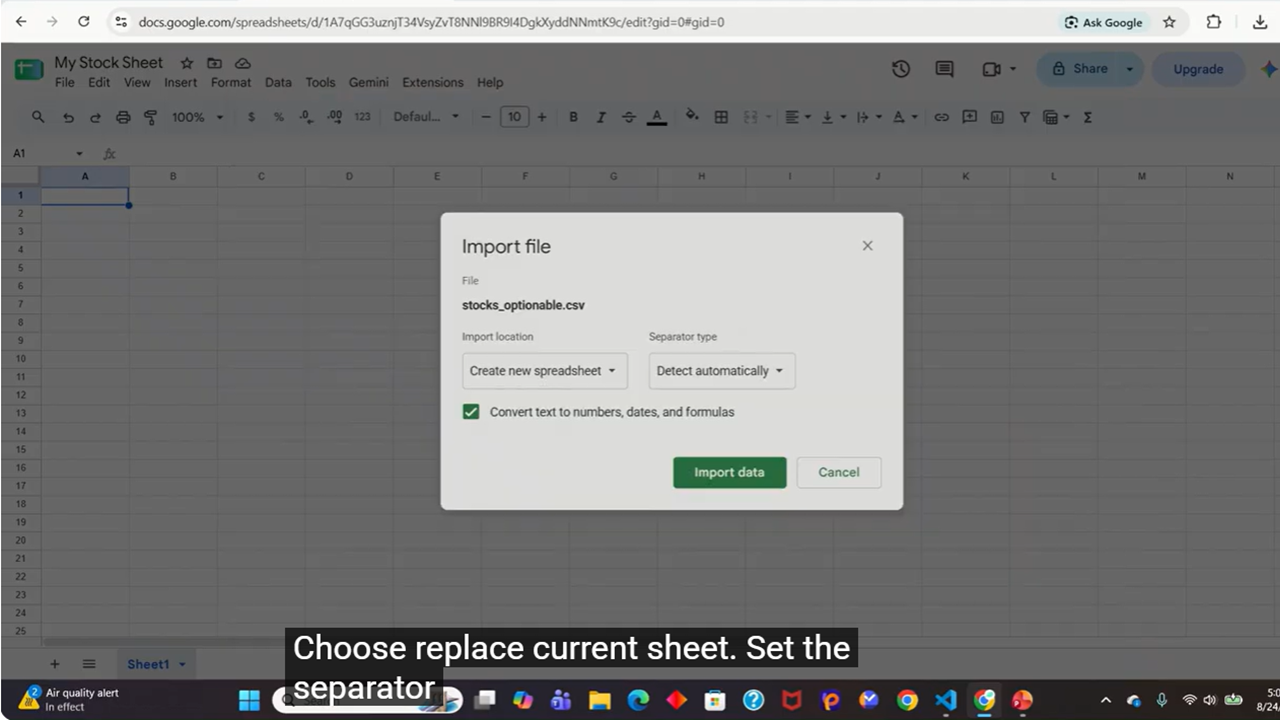Toggle strikethrough formatting

[629, 117]
